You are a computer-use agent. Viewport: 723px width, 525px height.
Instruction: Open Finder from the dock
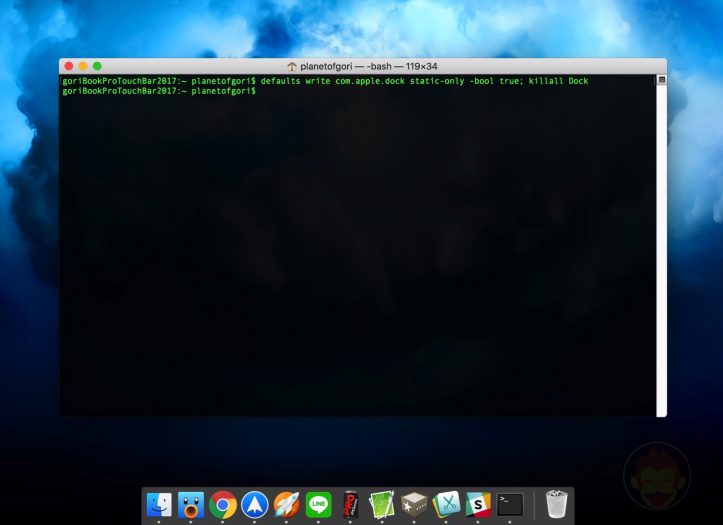click(159, 504)
